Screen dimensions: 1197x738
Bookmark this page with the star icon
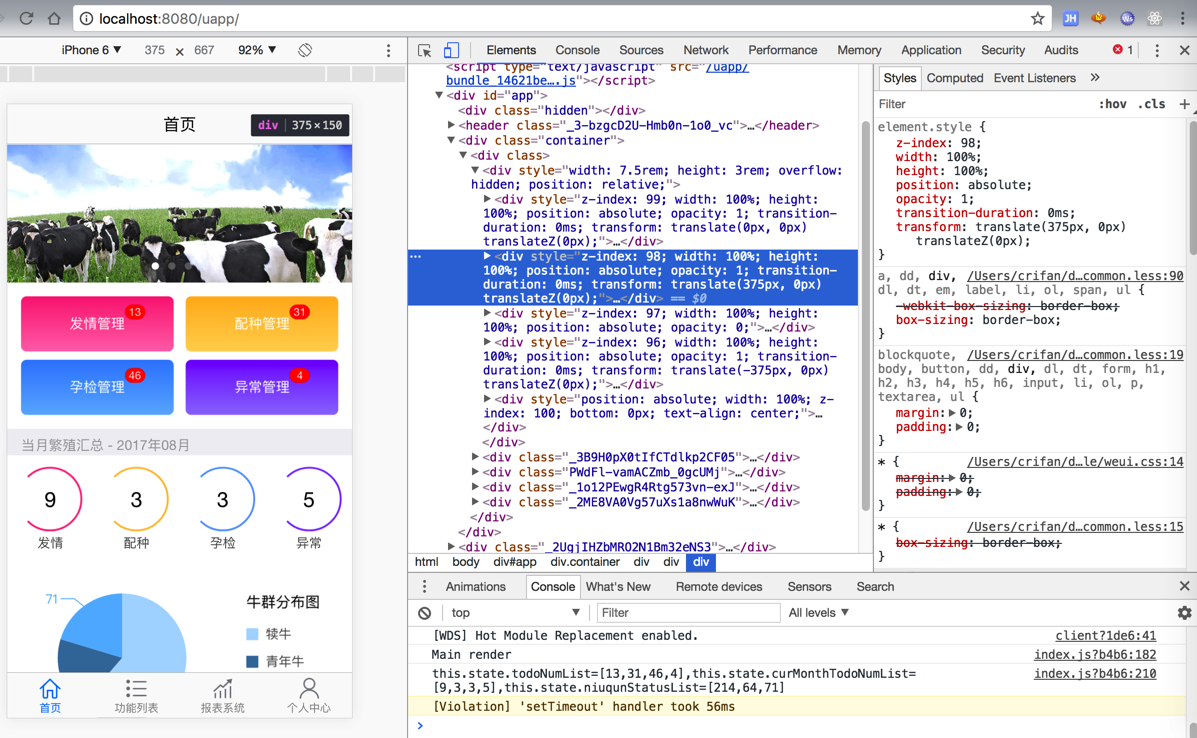tap(1037, 18)
